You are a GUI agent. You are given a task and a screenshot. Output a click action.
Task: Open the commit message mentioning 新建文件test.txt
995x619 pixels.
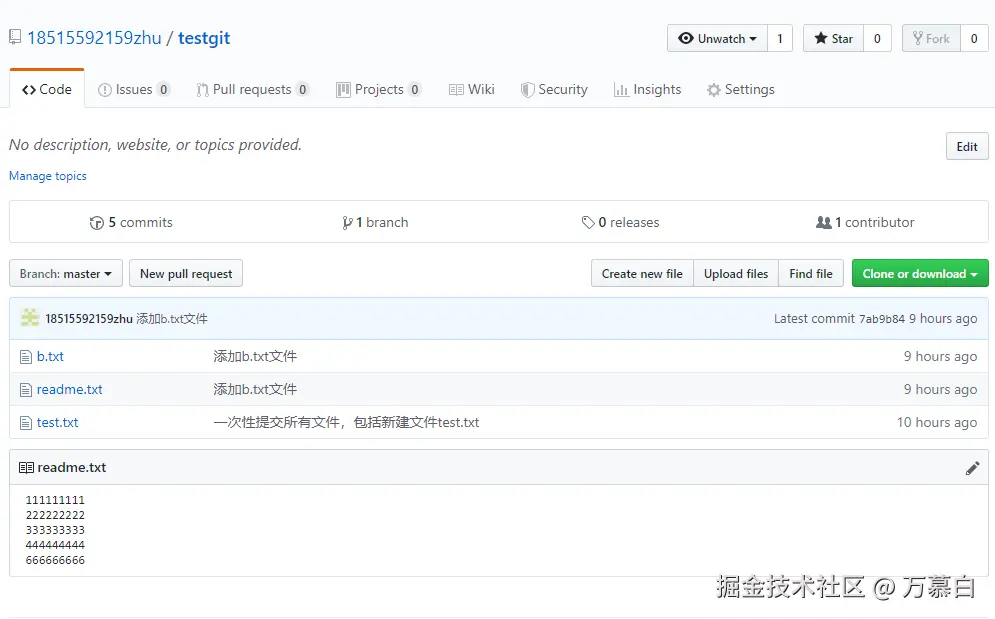click(346, 422)
